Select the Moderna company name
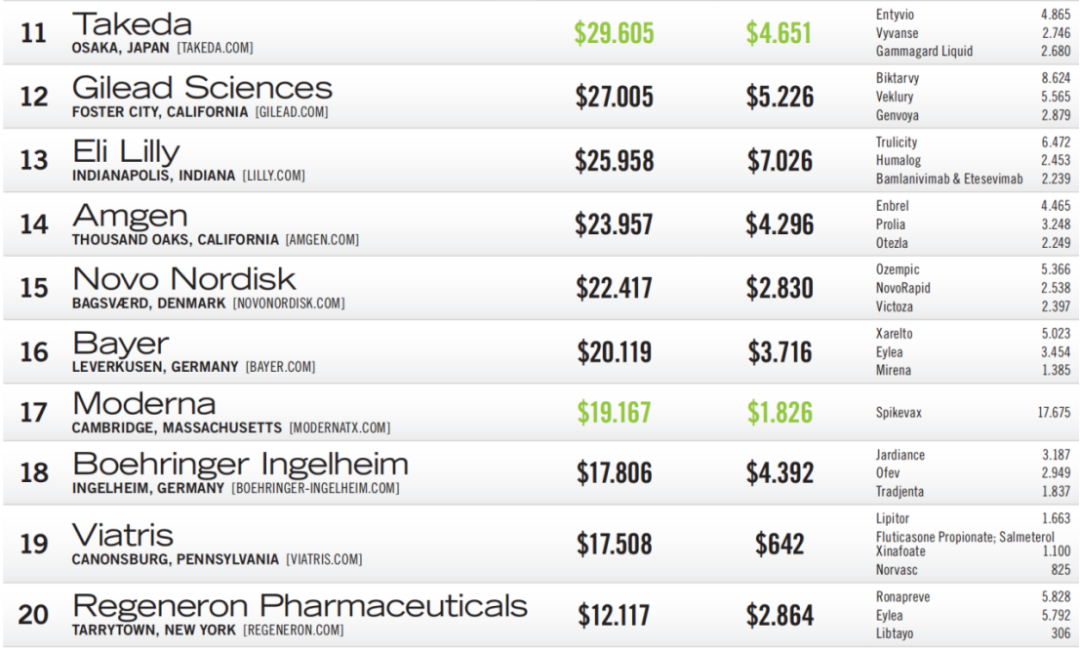 coord(144,404)
